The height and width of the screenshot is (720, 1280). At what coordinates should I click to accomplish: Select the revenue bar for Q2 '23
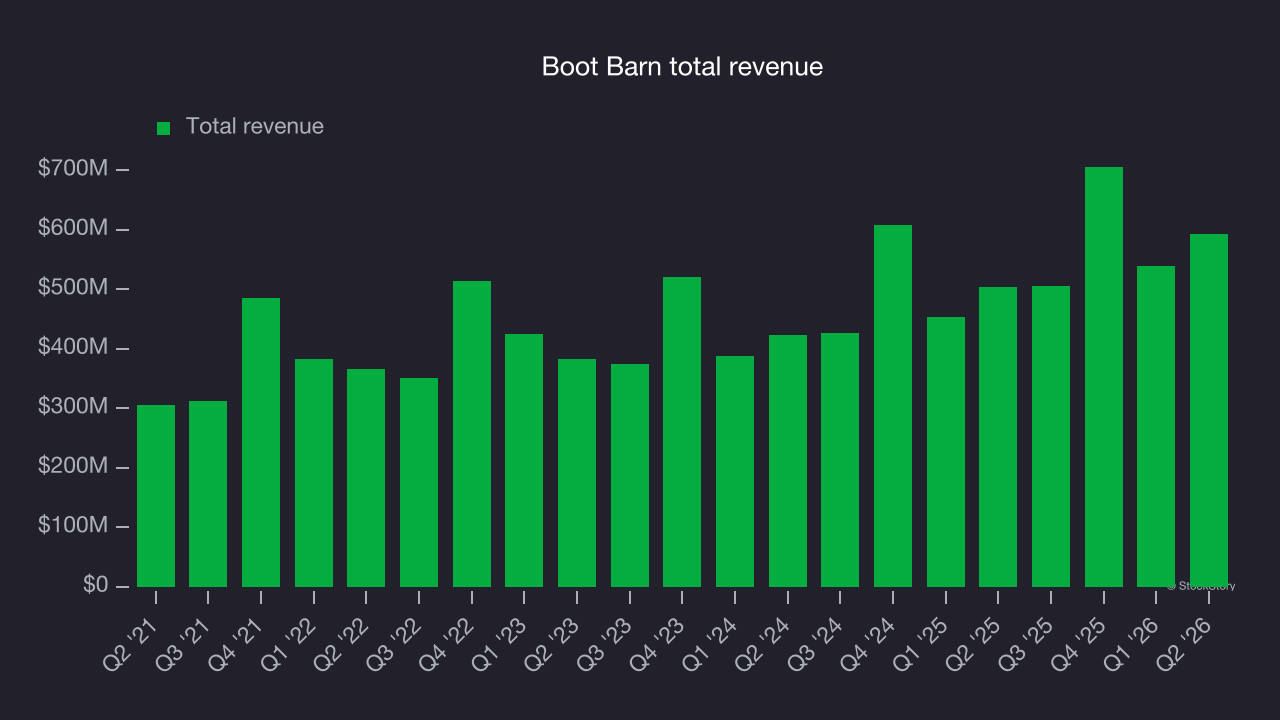point(577,473)
